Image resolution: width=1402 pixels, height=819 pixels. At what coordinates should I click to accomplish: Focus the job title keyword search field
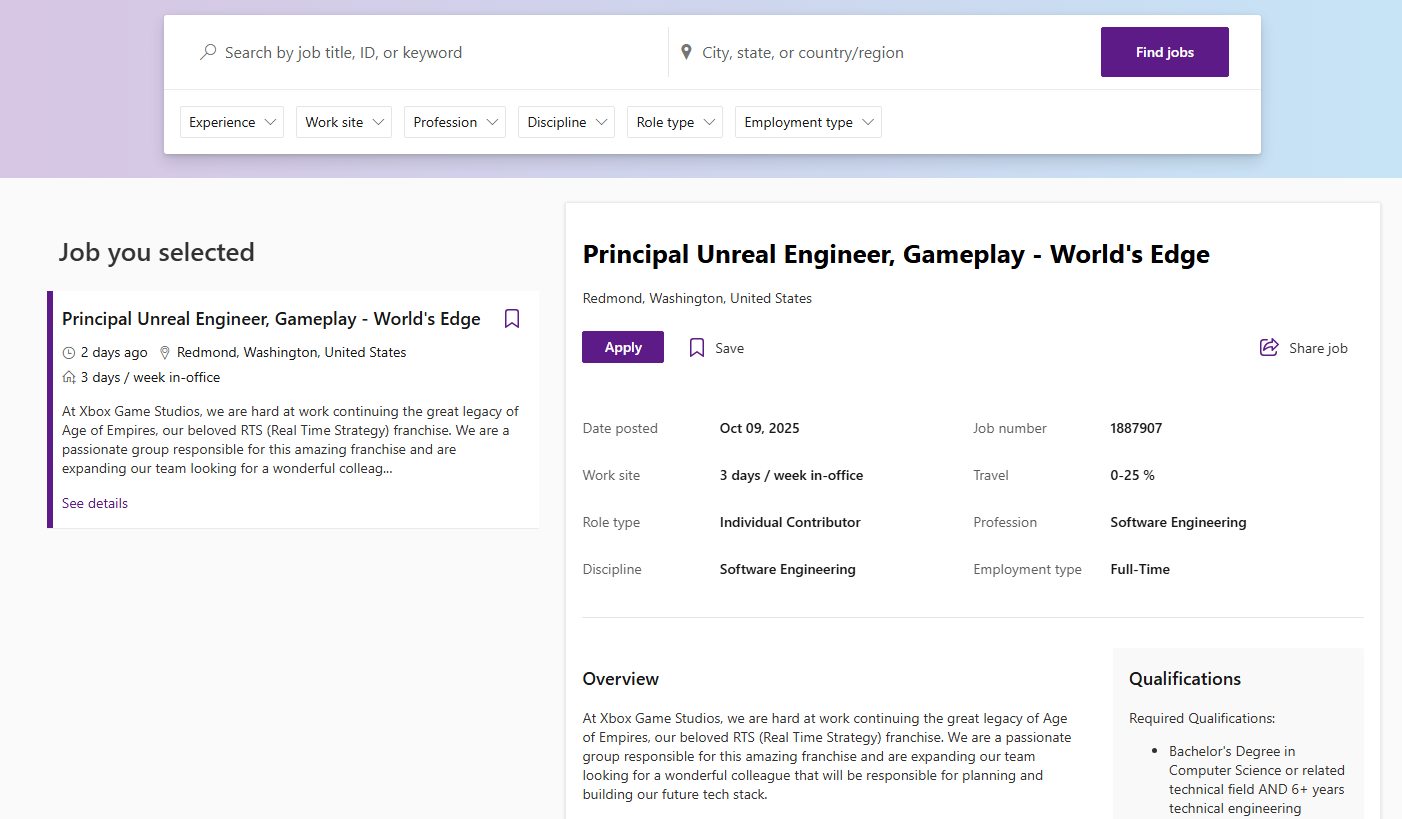(430, 52)
